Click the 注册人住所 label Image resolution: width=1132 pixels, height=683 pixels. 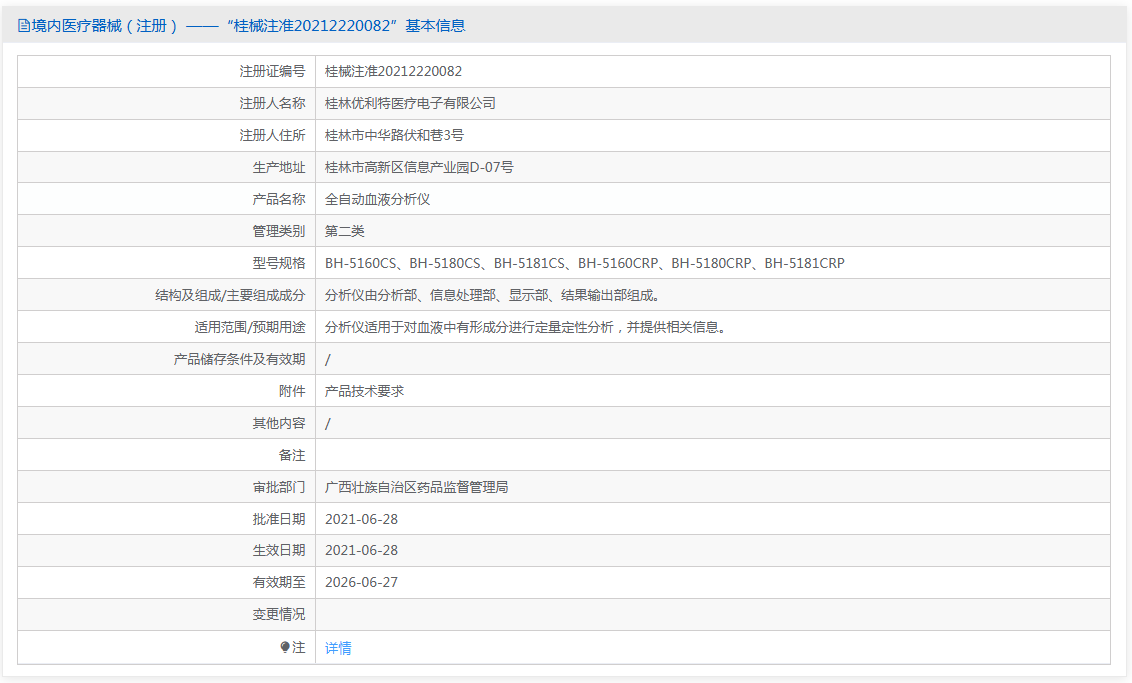click(272, 135)
